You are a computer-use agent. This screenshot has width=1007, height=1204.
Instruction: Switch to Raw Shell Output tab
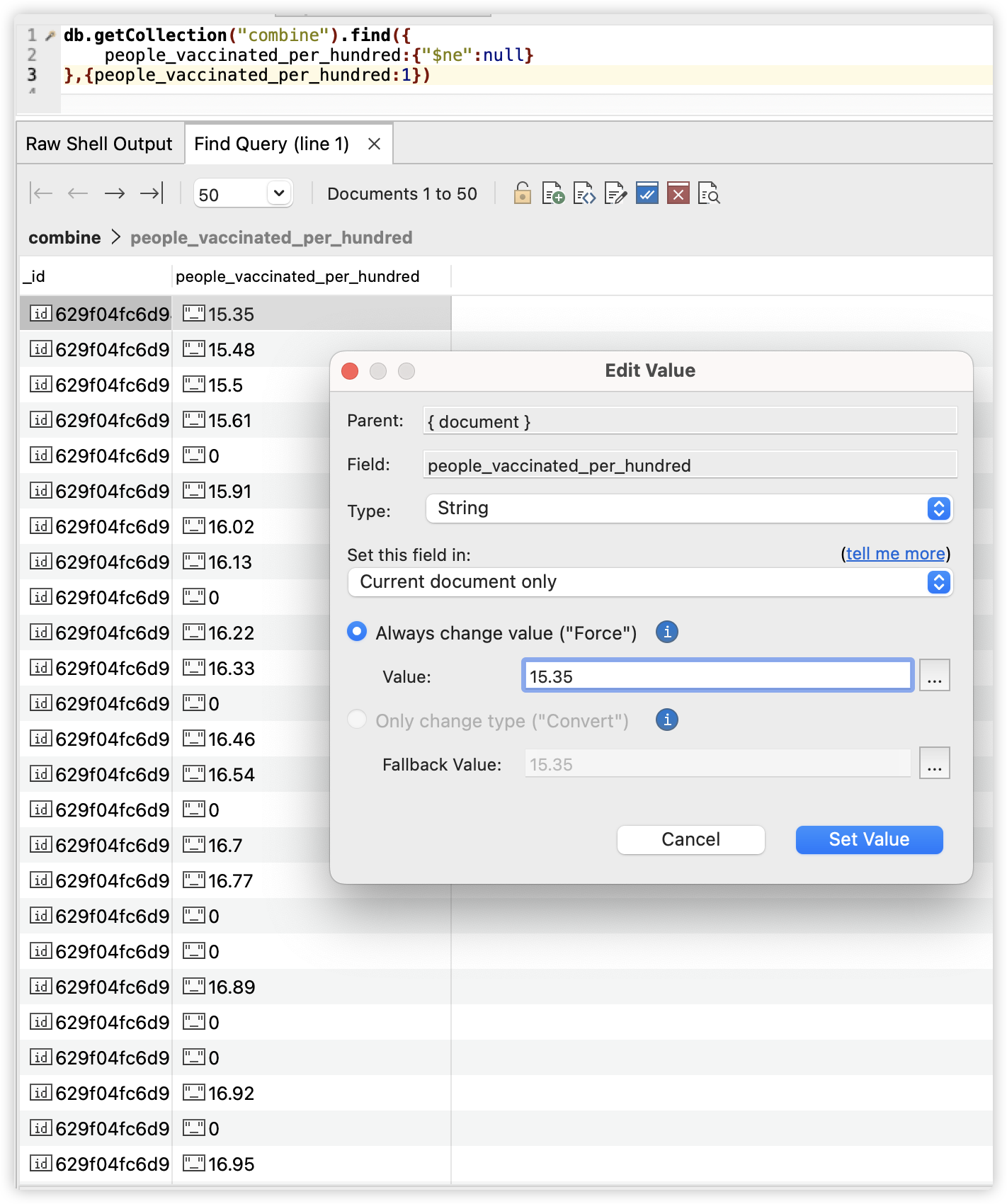point(99,144)
